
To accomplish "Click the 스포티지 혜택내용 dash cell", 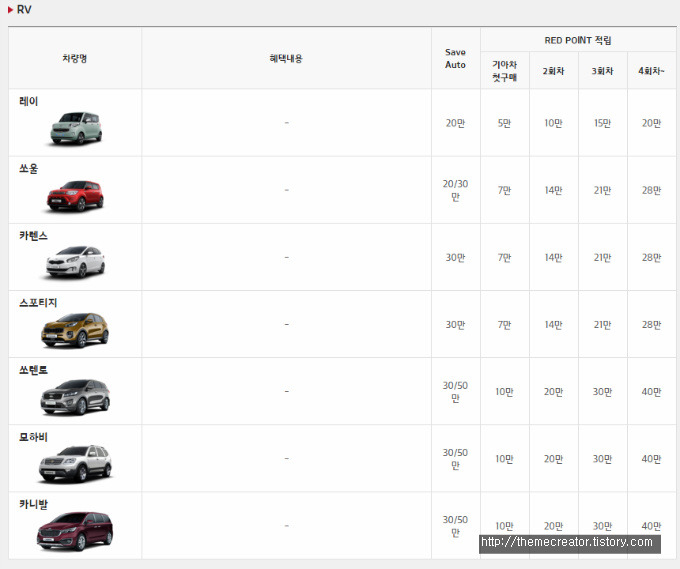I will [287, 324].
